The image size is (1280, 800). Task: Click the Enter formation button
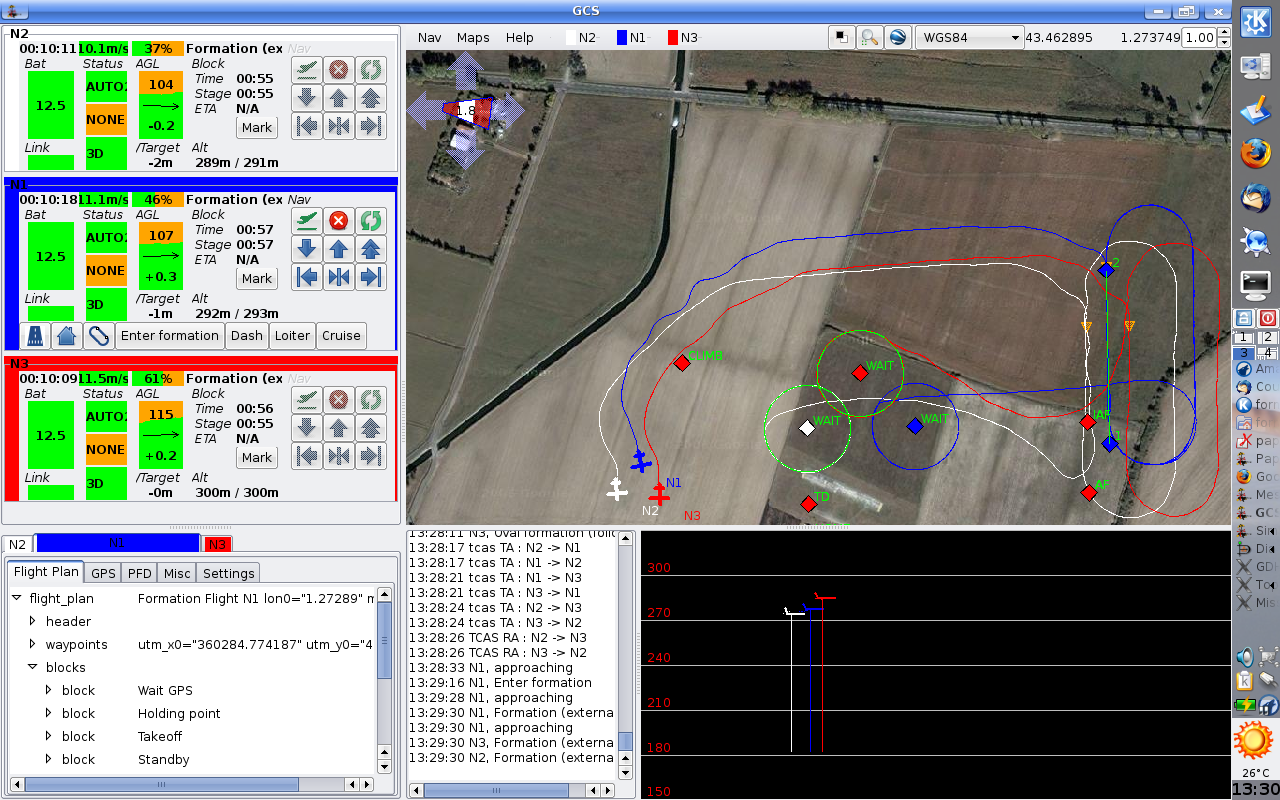tap(170, 336)
